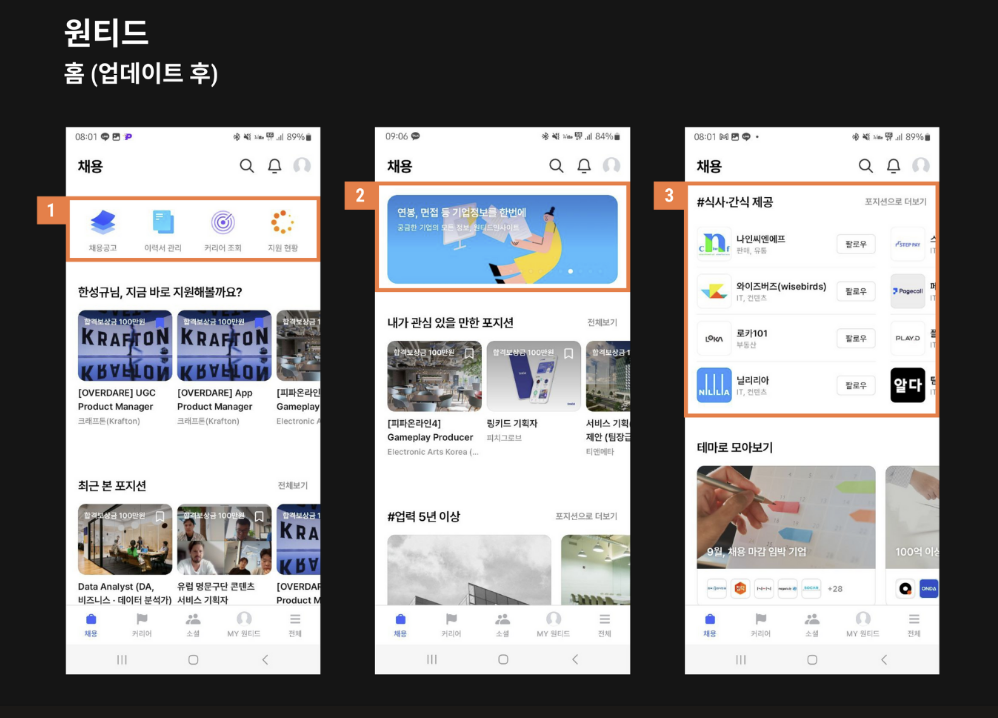The image size is (998, 718).
Task: Open the 이력서 관리 shortcut icon
Action: coord(163,229)
